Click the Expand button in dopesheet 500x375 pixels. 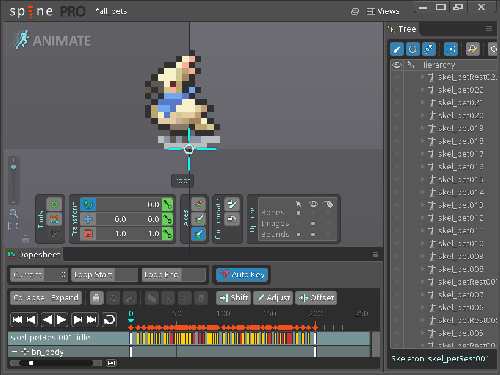pyautogui.click(x=65, y=298)
